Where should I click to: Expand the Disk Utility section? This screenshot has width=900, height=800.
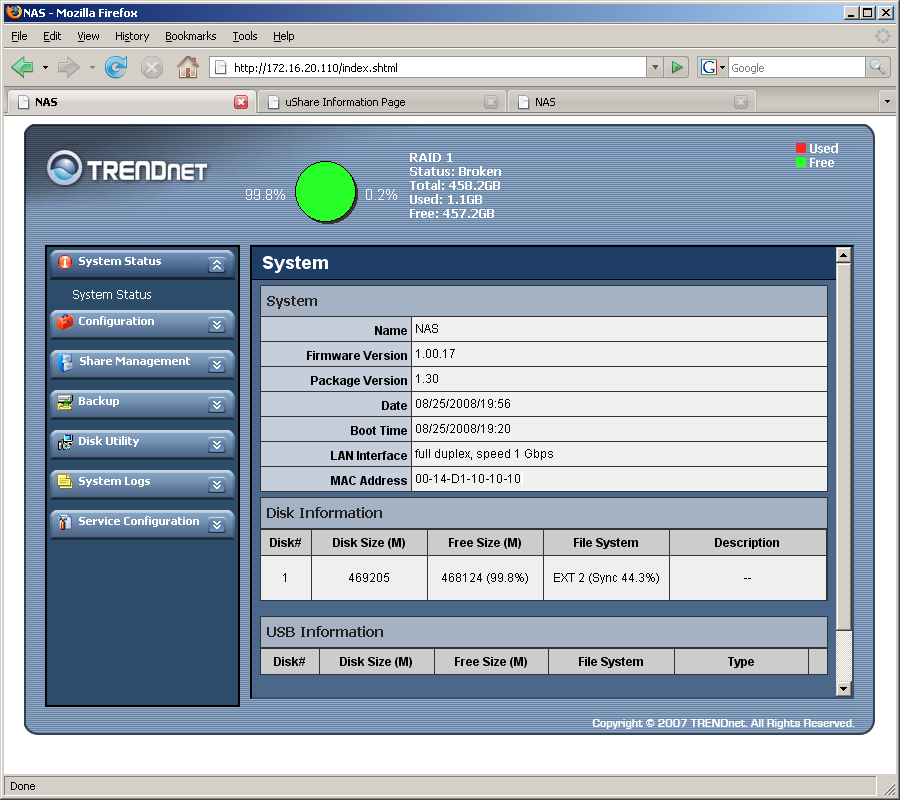[x=216, y=445]
